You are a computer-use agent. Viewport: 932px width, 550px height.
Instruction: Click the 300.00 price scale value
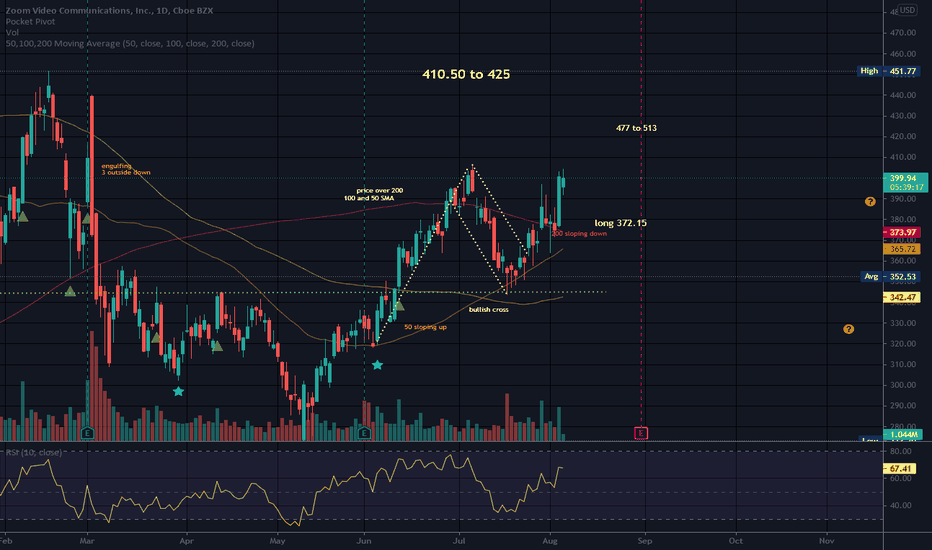pyautogui.click(x=903, y=385)
